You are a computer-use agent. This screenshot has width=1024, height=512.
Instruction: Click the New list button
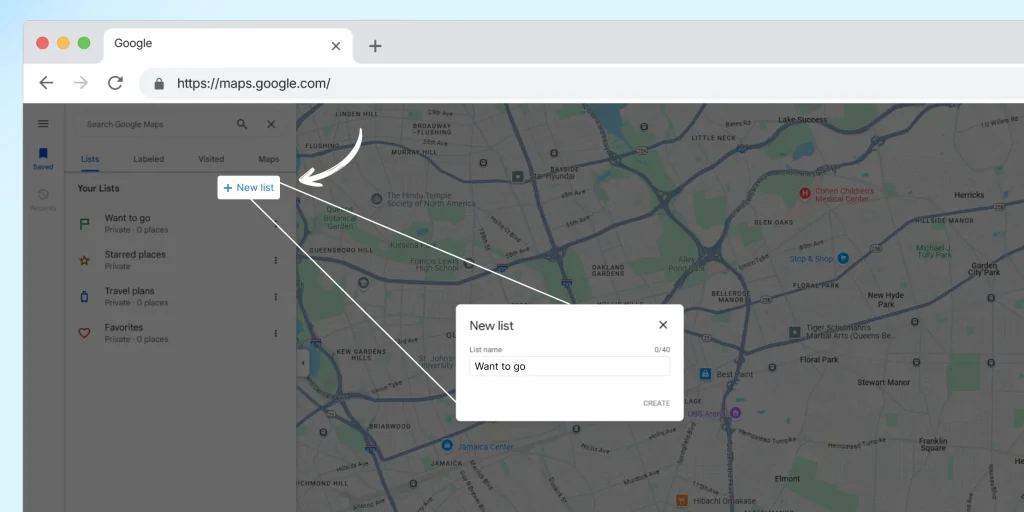(x=249, y=187)
